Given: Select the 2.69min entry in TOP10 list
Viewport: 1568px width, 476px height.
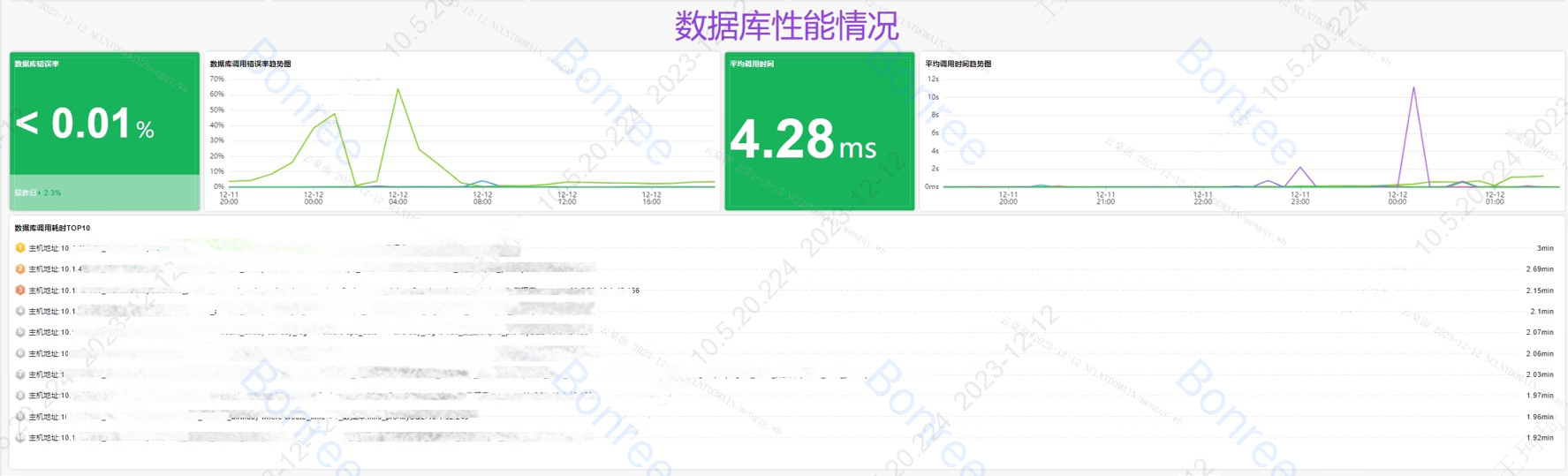Looking at the screenshot, I should pyautogui.click(x=1539, y=269).
